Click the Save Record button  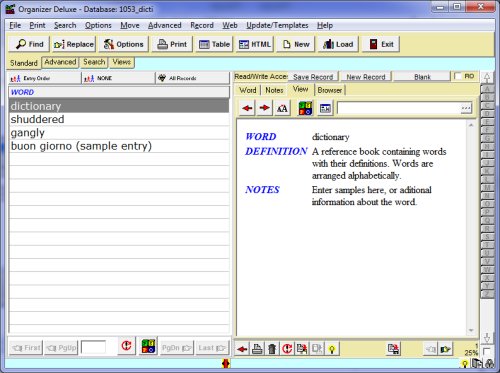pos(313,77)
